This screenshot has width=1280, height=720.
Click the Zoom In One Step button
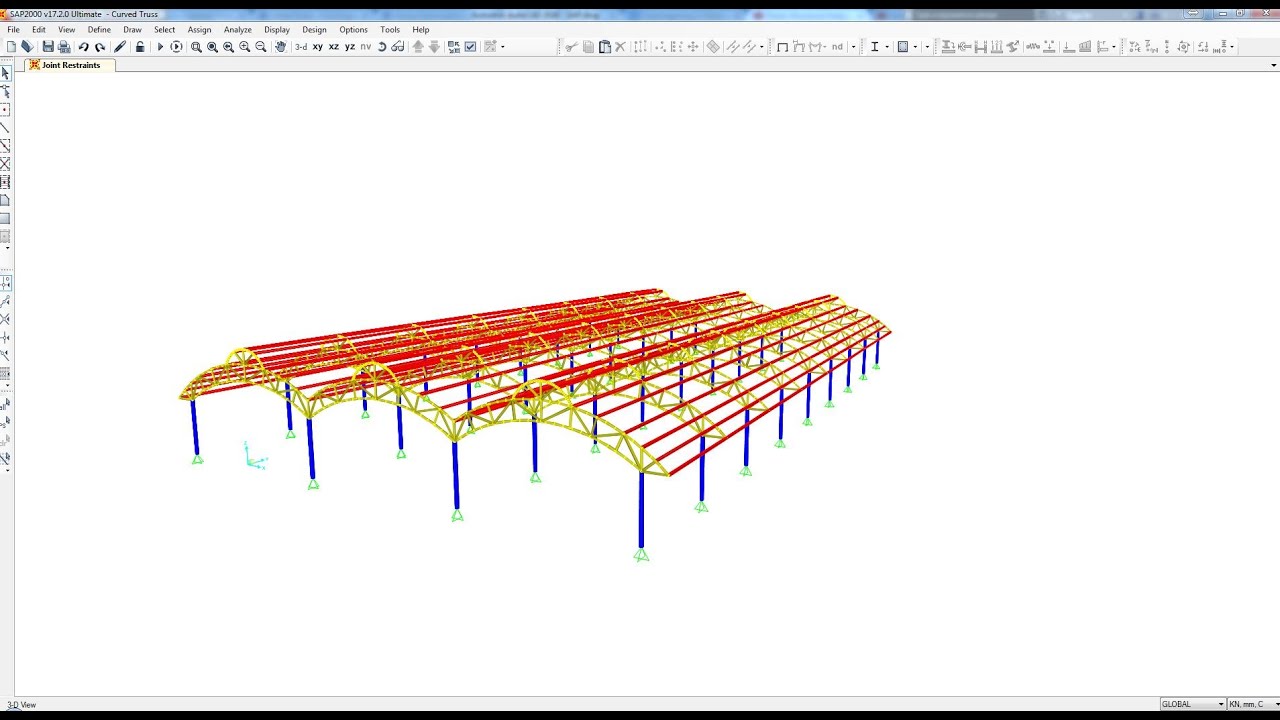click(x=245, y=46)
